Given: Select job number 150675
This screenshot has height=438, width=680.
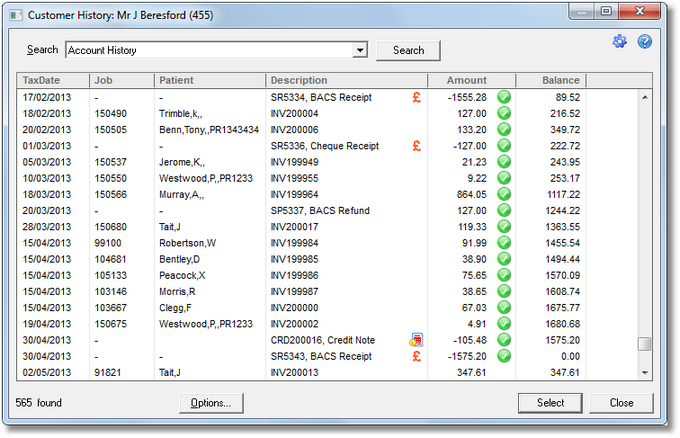Looking at the screenshot, I should click(111, 324).
